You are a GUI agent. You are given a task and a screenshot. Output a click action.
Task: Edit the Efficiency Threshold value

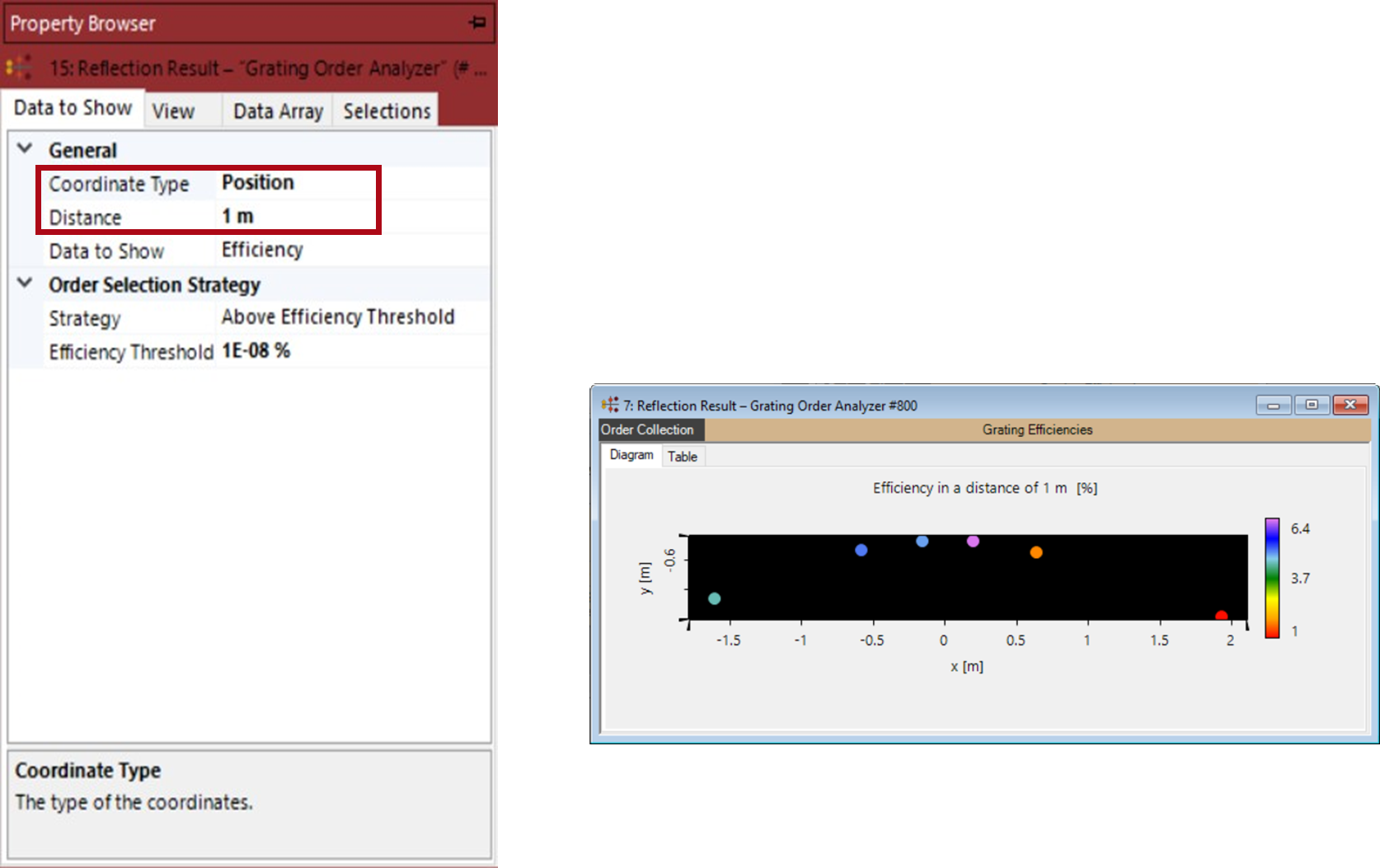click(346, 351)
